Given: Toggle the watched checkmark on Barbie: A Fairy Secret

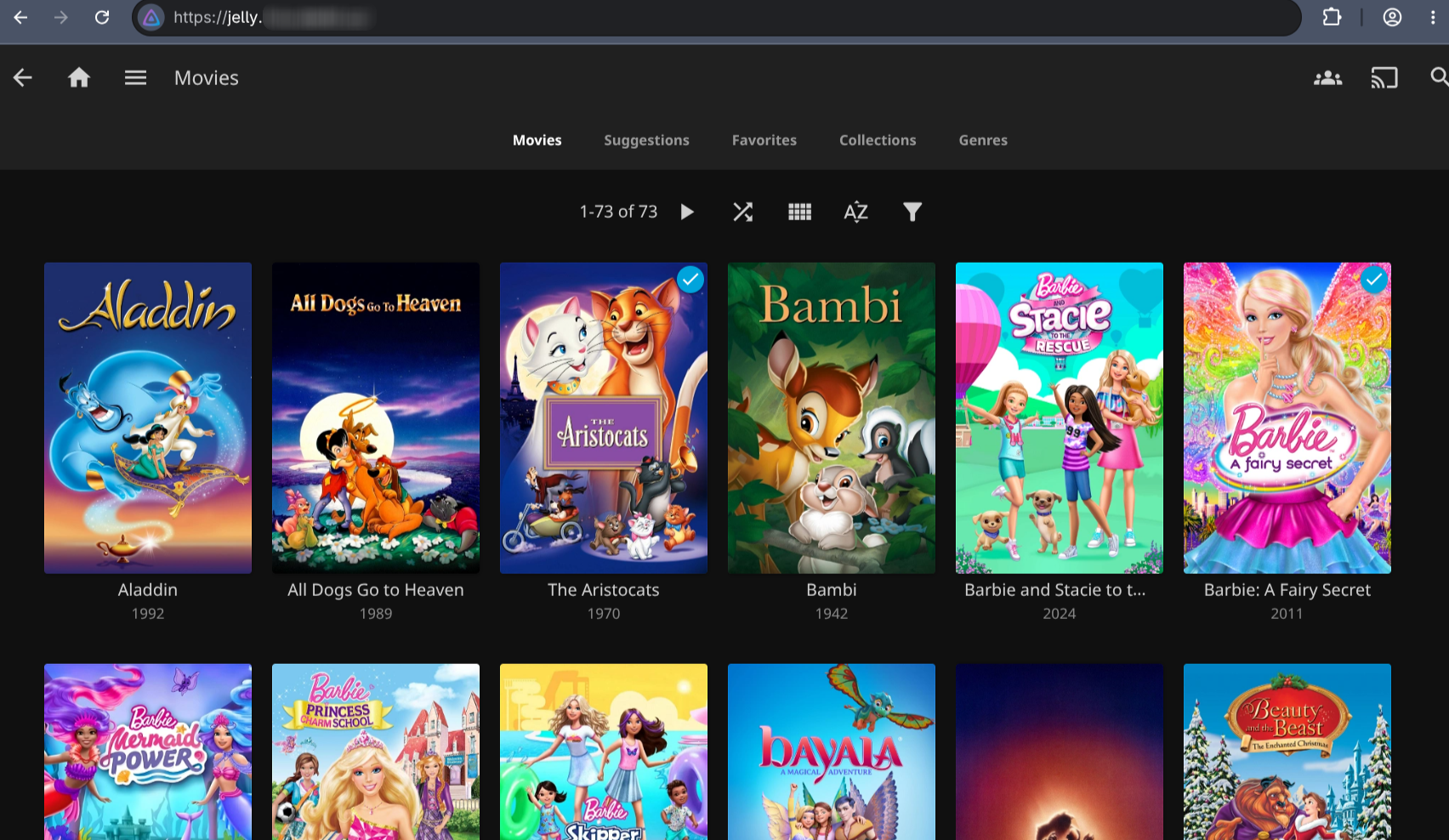Looking at the screenshot, I should click(x=1374, y=280).
